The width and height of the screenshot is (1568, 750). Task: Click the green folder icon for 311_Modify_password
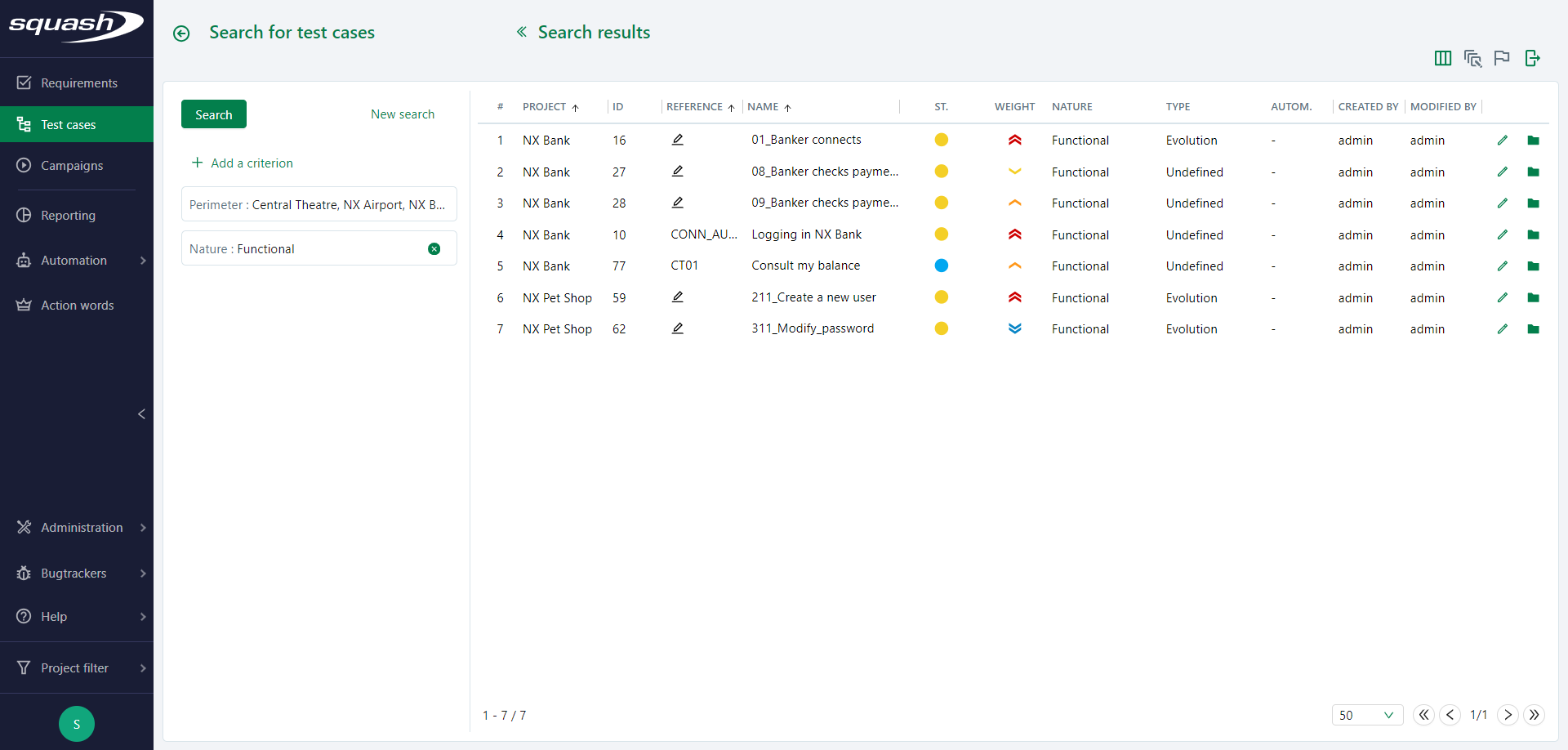click(1534, 328)
